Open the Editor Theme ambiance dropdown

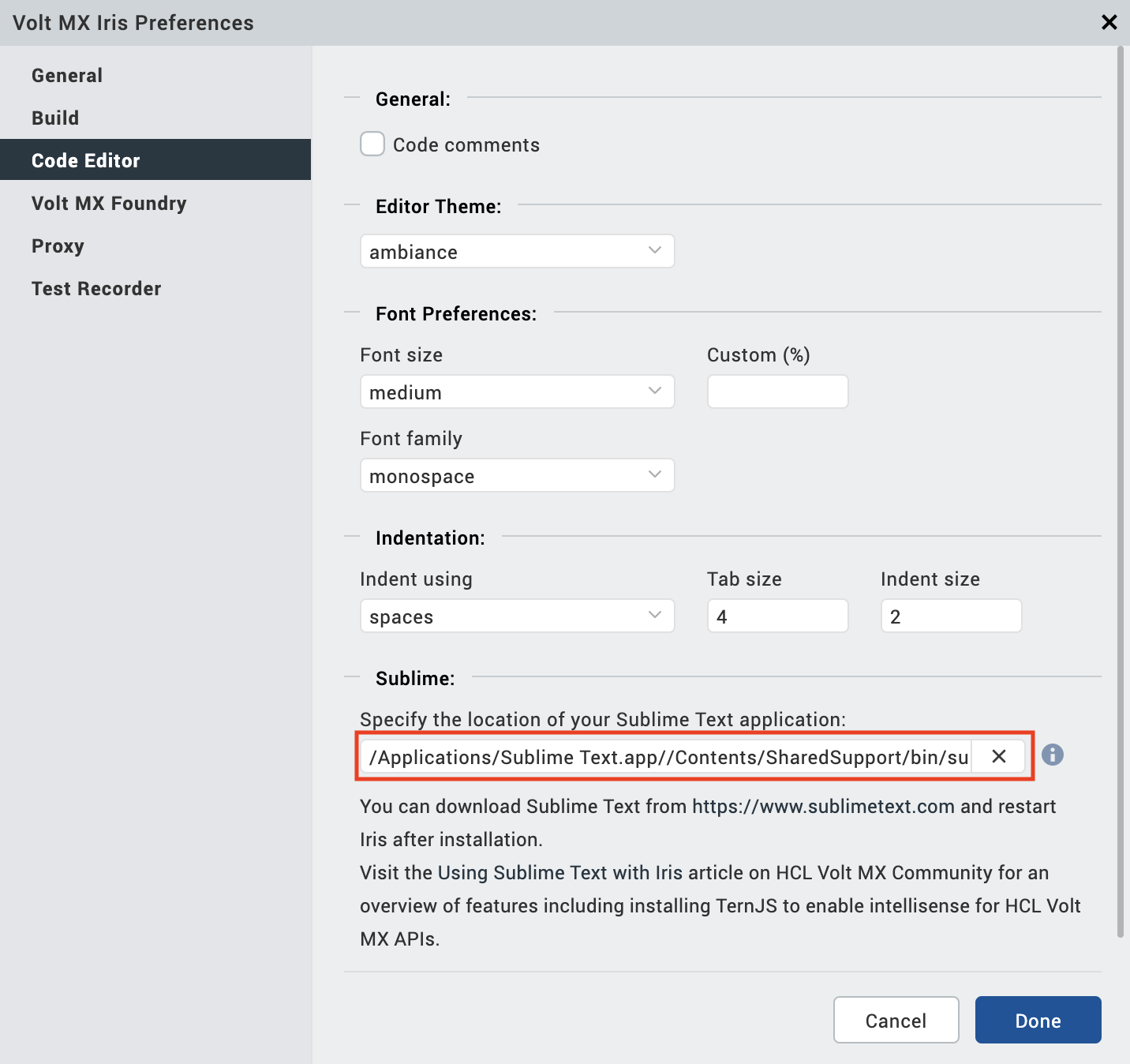click(517, 252)
